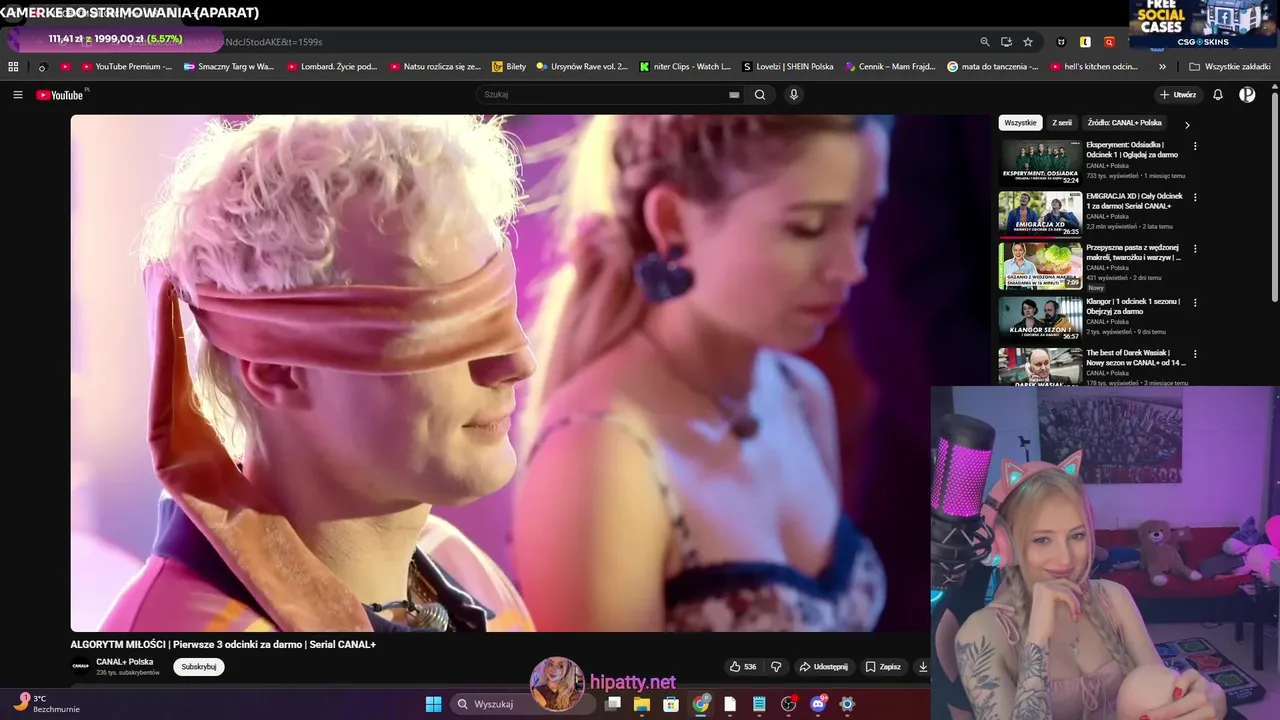
Task: Open Discord from the taskbar
Action: pos(818,704)
